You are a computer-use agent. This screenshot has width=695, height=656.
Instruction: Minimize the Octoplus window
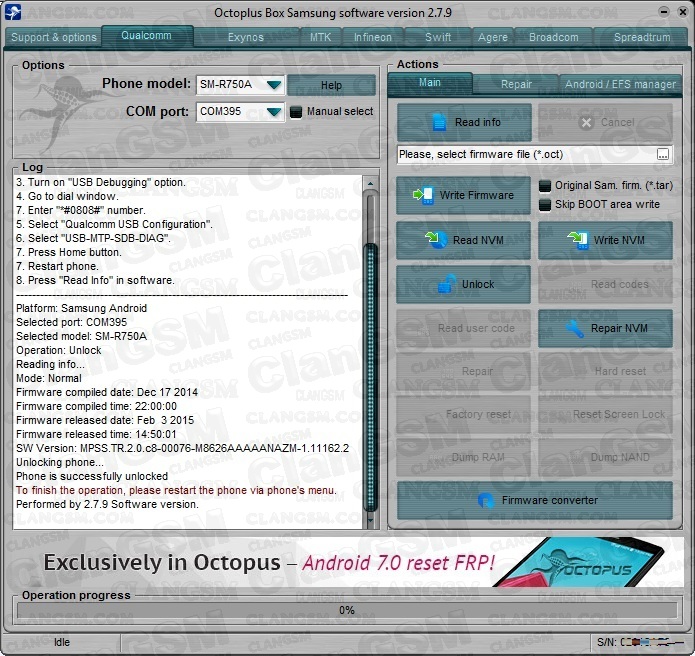[664, 12]
